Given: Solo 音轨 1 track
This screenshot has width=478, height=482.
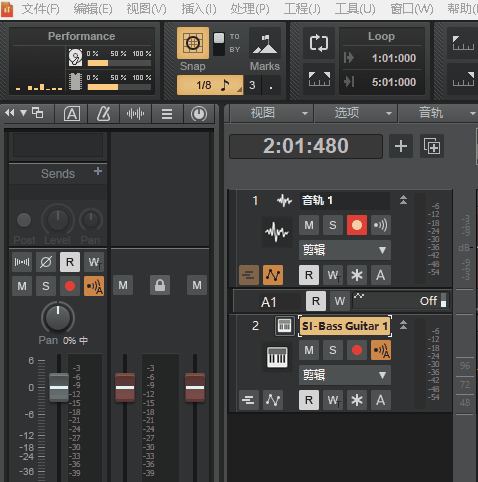Looking at the screenshot, I should point(333,225).
